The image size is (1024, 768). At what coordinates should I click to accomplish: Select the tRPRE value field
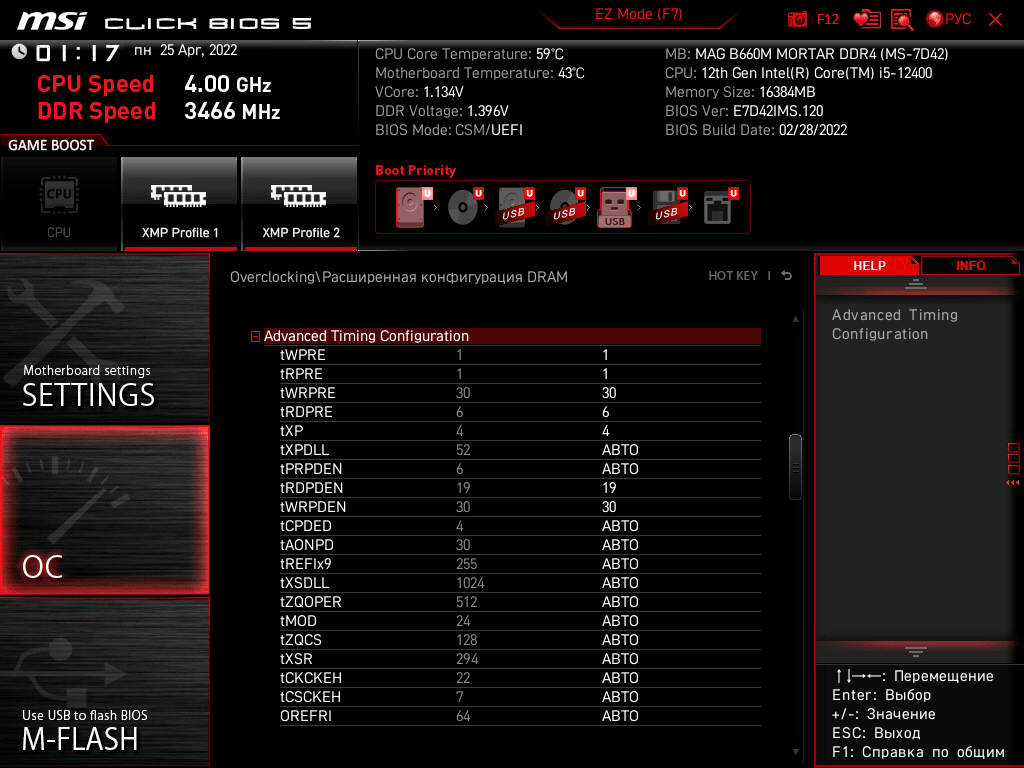(605, 374)
